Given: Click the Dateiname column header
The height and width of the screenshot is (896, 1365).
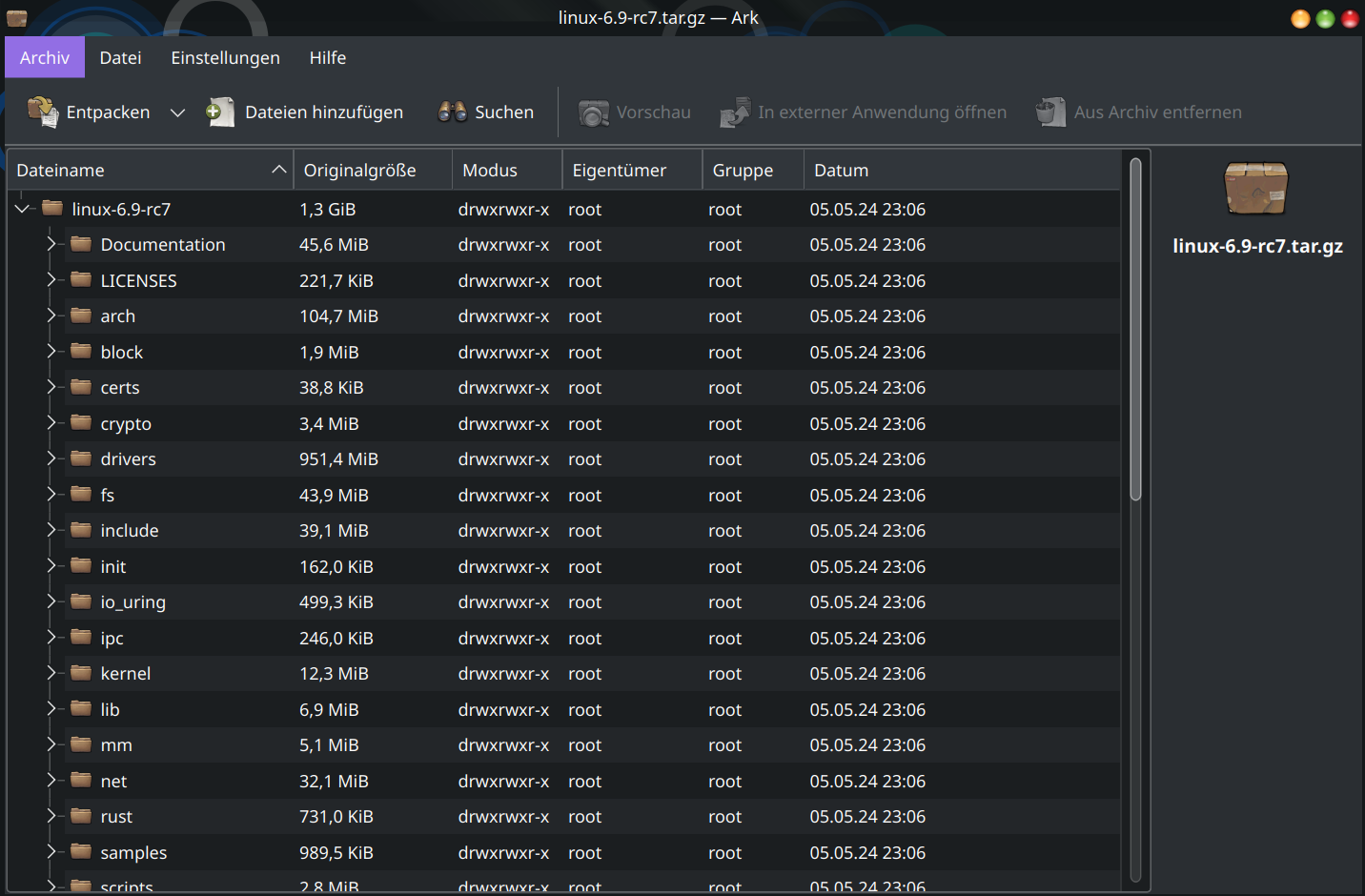Looking at the screenshot, I should tap(60, 170).
